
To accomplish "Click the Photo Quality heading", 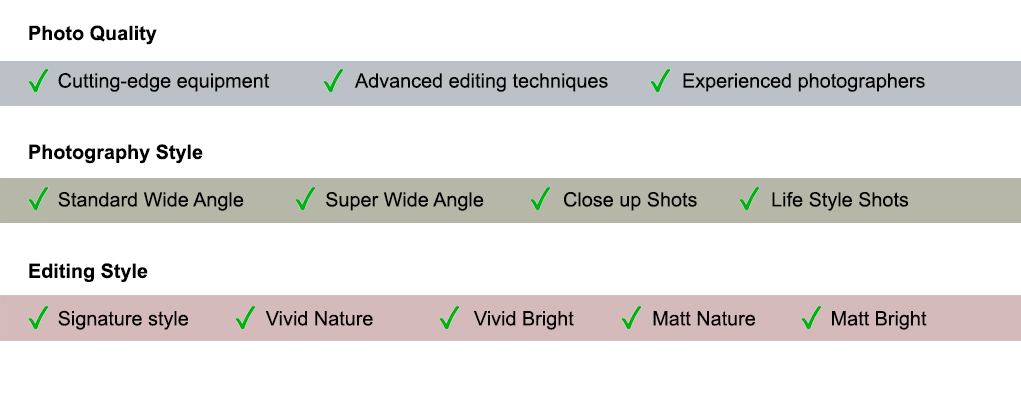I will [x=92, y=34].
